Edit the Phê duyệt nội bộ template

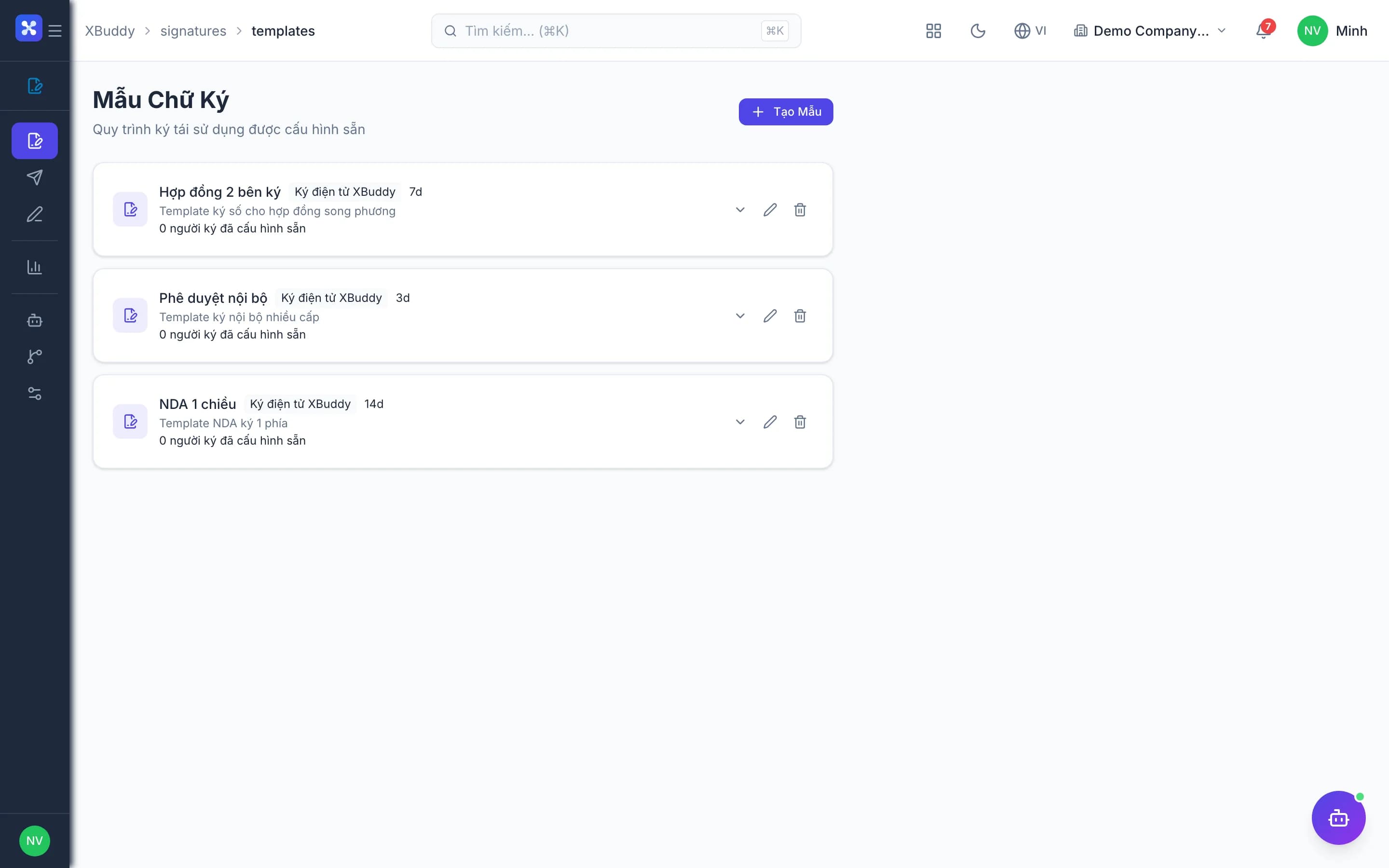pos(770,316)
